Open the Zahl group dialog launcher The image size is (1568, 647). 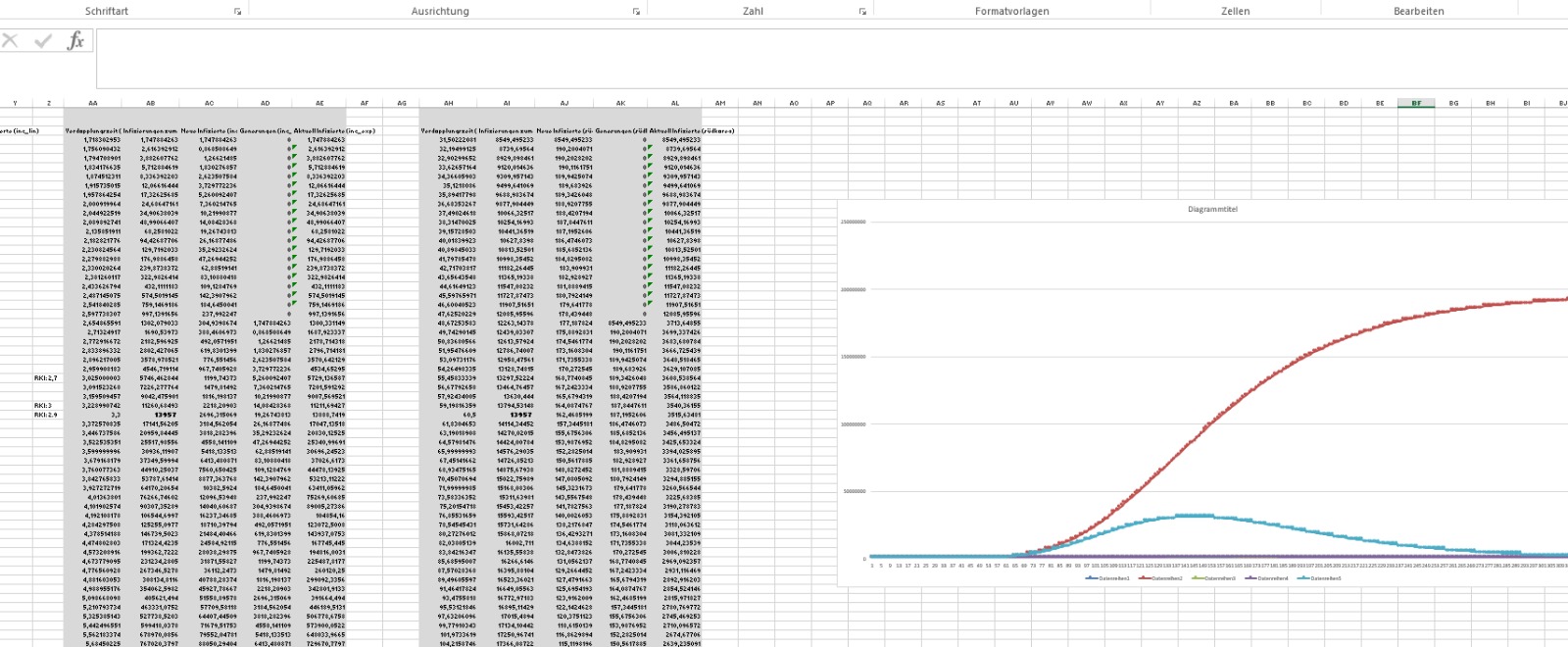(862, 12)
